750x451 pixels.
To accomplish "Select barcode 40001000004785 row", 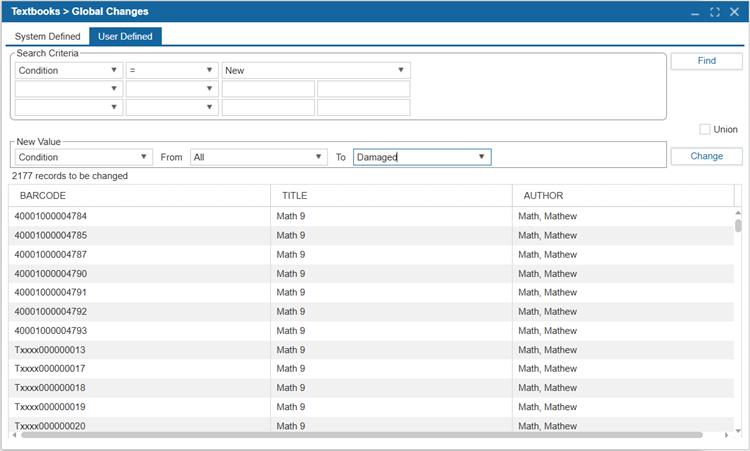I will [371, 235].
